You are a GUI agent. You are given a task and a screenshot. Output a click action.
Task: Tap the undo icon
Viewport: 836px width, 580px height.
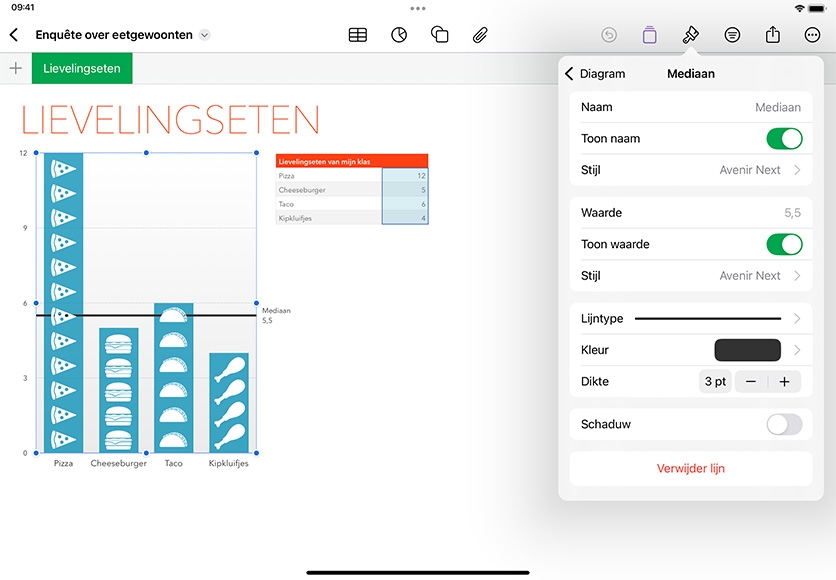[x=609, y=35]
